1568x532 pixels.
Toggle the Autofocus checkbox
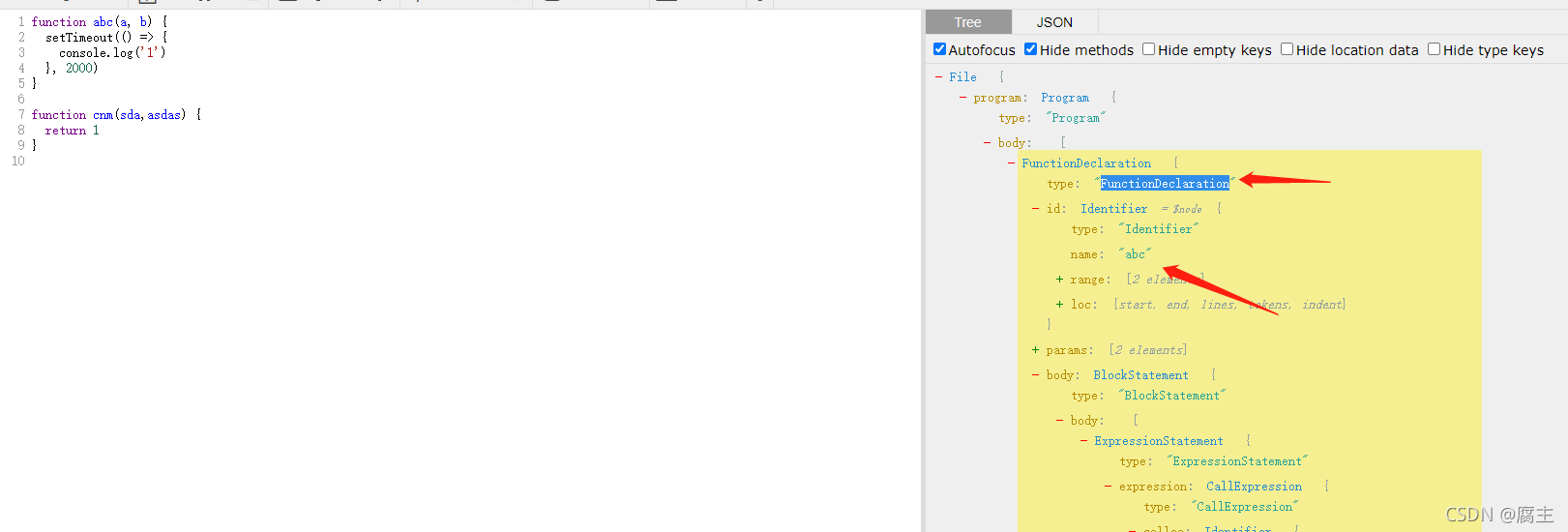click(x=939, y=49)
